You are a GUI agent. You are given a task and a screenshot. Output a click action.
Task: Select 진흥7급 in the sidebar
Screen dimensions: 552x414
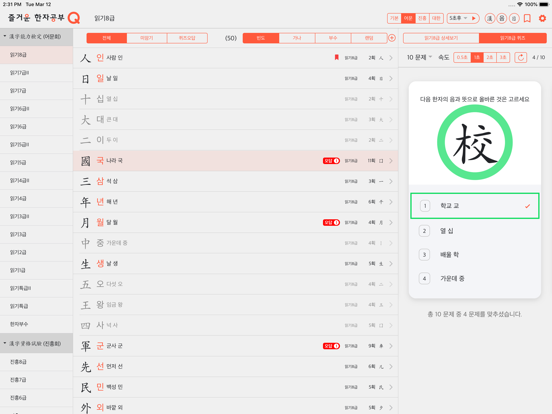(36, 380)
